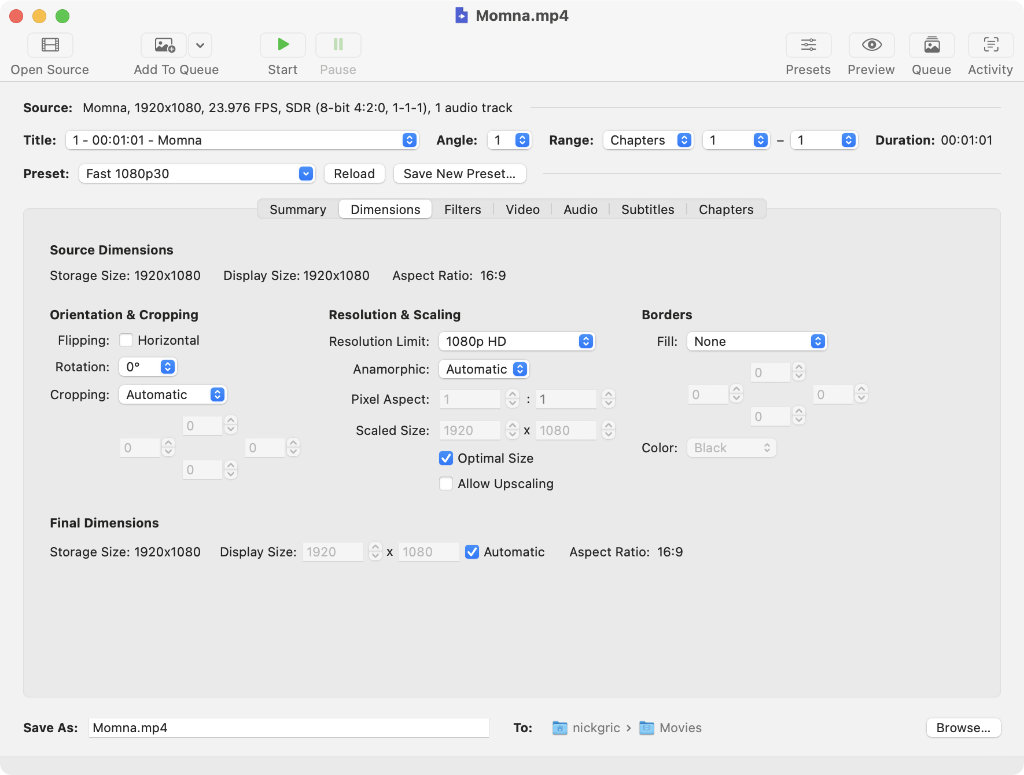Image resolution: width=1024 pixels, height=775 pixels.
Task: Open the Activity log icon
Action: pyautogui.click(x=990, y=45)
